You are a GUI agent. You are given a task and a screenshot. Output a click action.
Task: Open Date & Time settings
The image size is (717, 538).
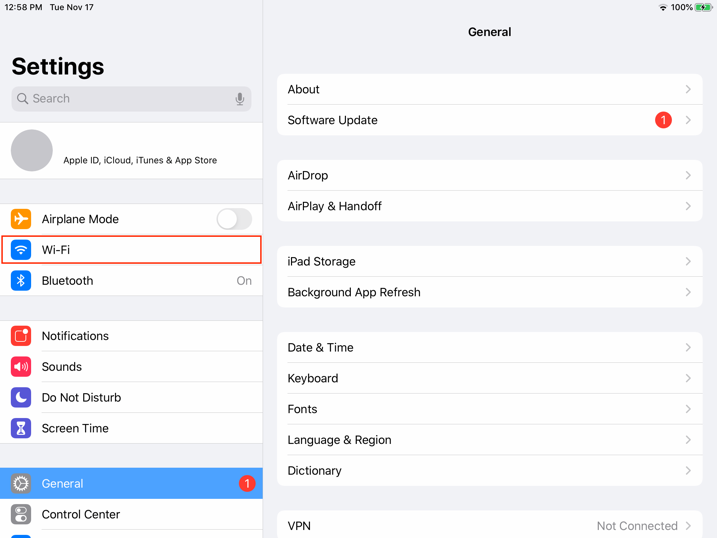(x=490, y=347)
